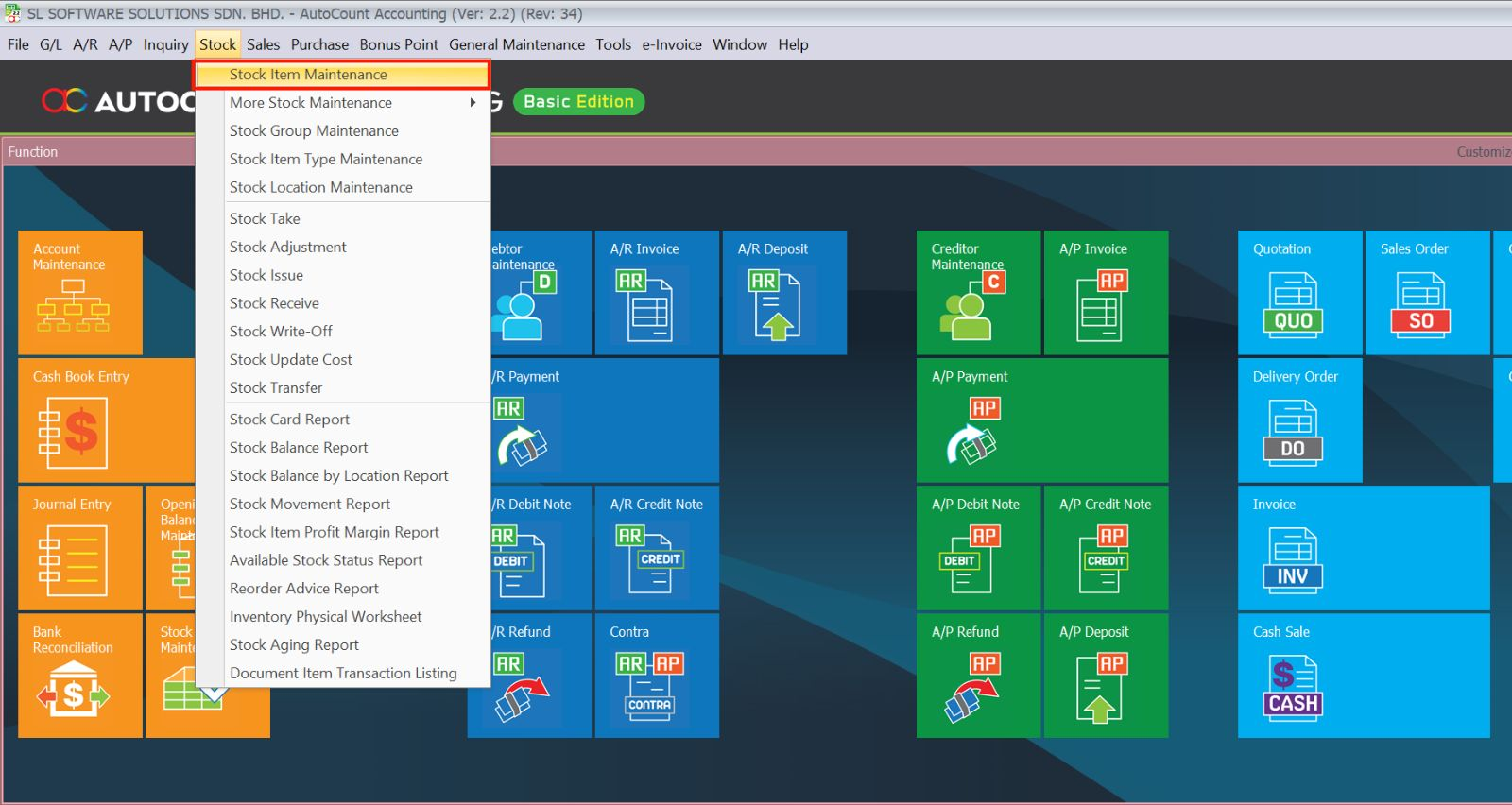Click the Basic Edition badge
Viewport: 1512px width, 805px height.
[x=578, y=102]
